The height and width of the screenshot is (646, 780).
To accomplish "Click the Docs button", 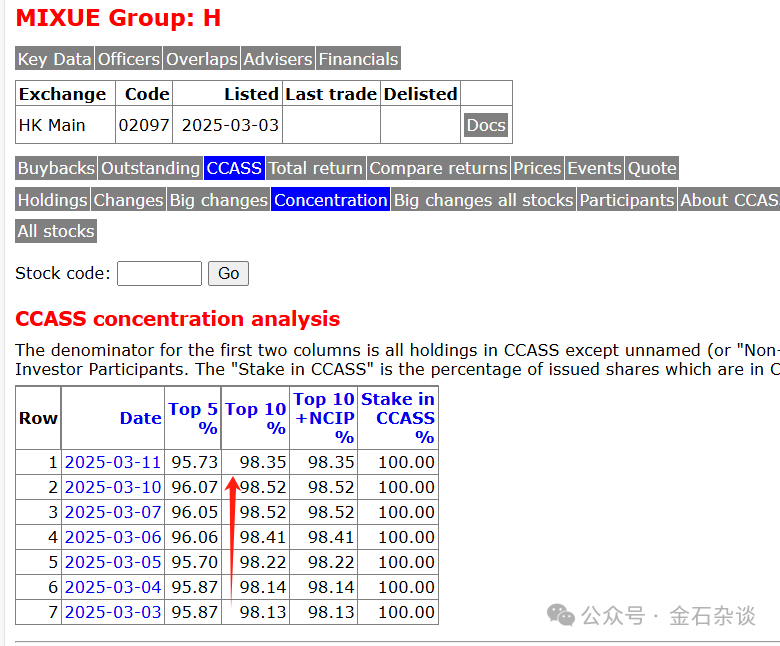I will (486, 125).
